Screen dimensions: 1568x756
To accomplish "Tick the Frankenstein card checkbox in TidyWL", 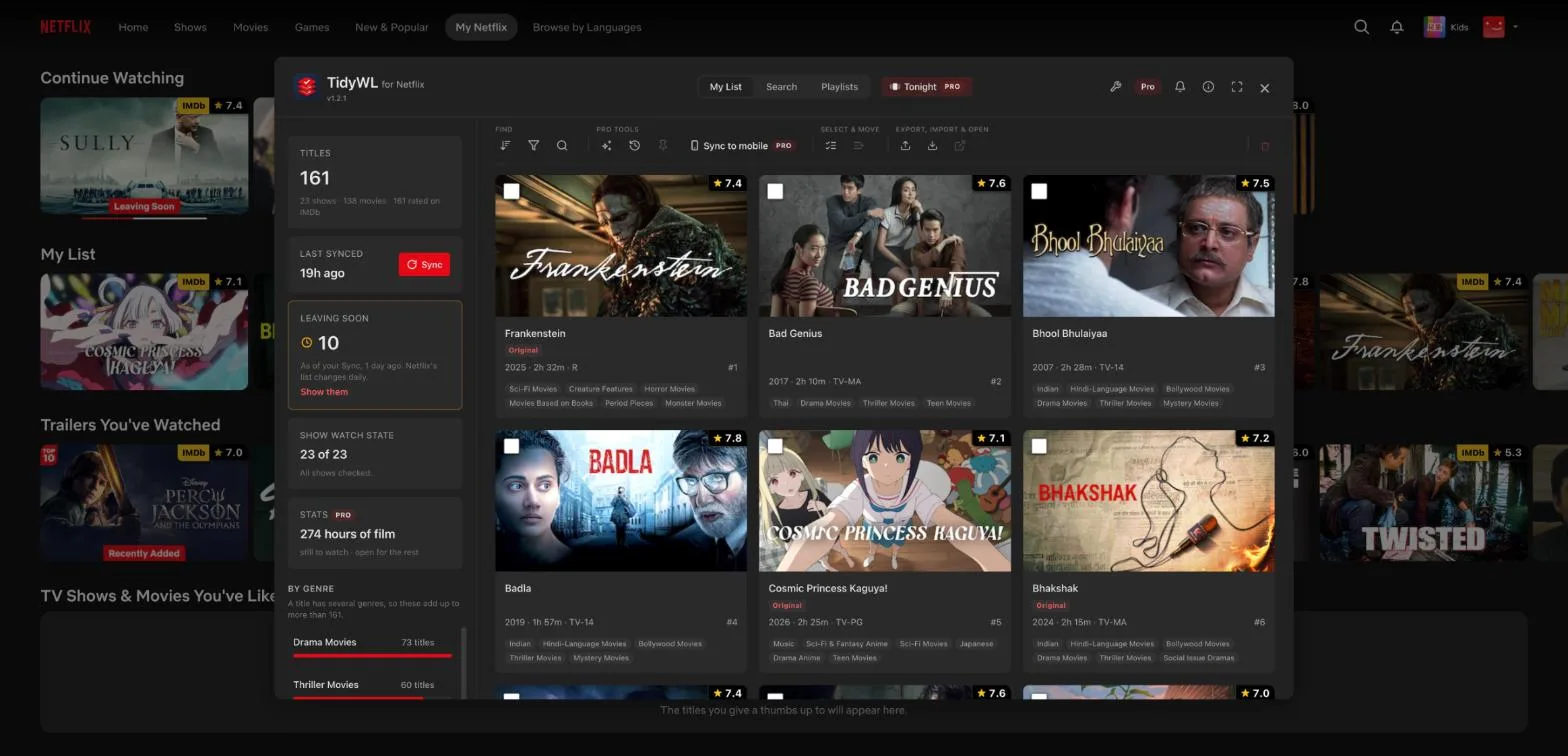I will pos(511,191).
